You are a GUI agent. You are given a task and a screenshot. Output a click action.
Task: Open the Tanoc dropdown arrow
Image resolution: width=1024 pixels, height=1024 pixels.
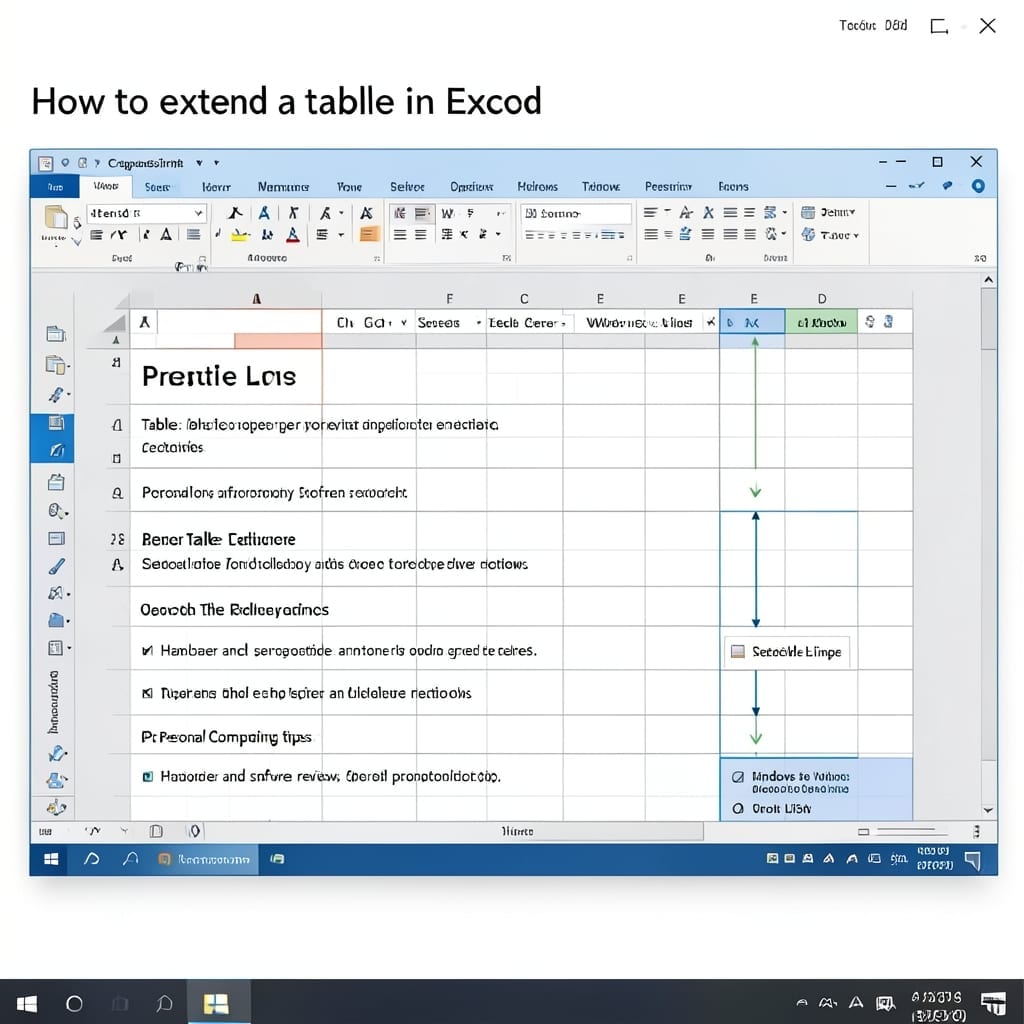(856, 236)
